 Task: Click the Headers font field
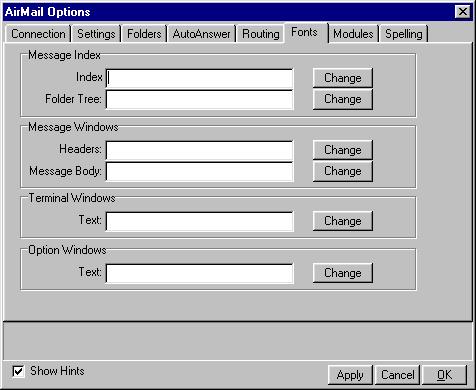(x=200, y=150)
